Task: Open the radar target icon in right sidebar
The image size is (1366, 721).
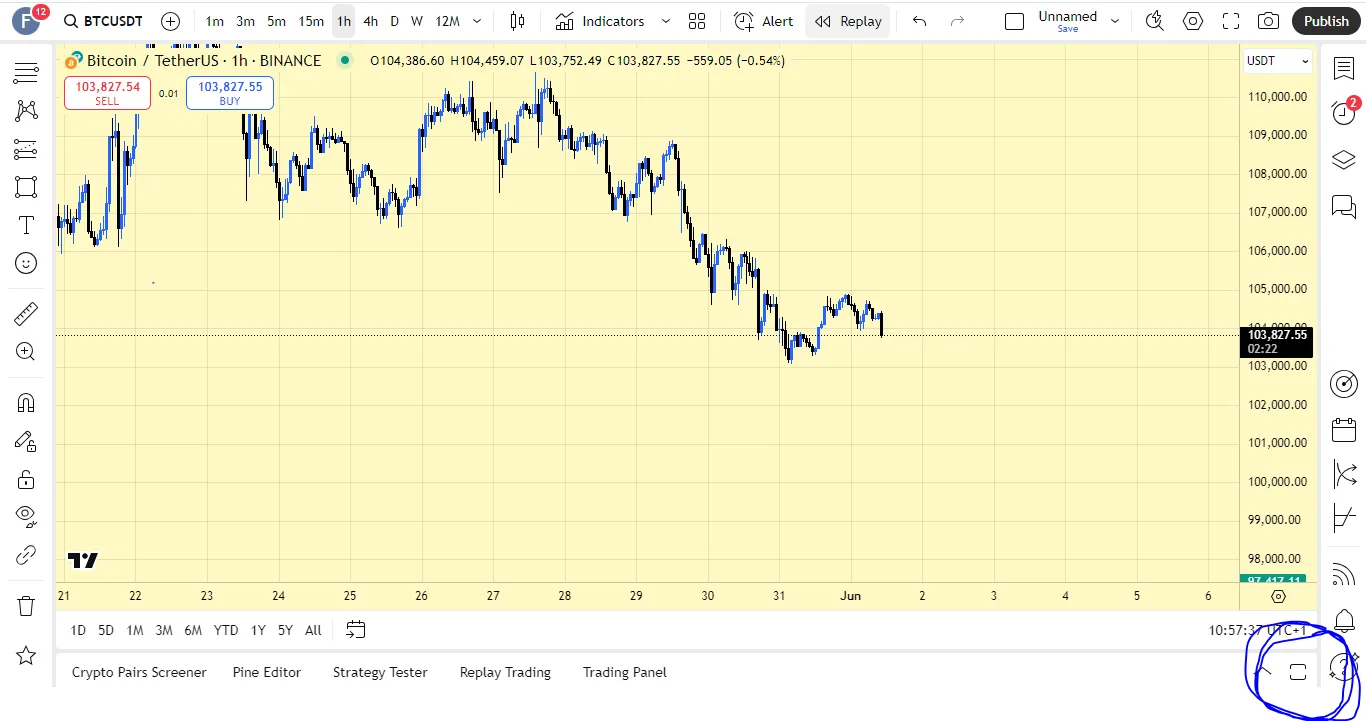Action: click(x=1344, y=384)
